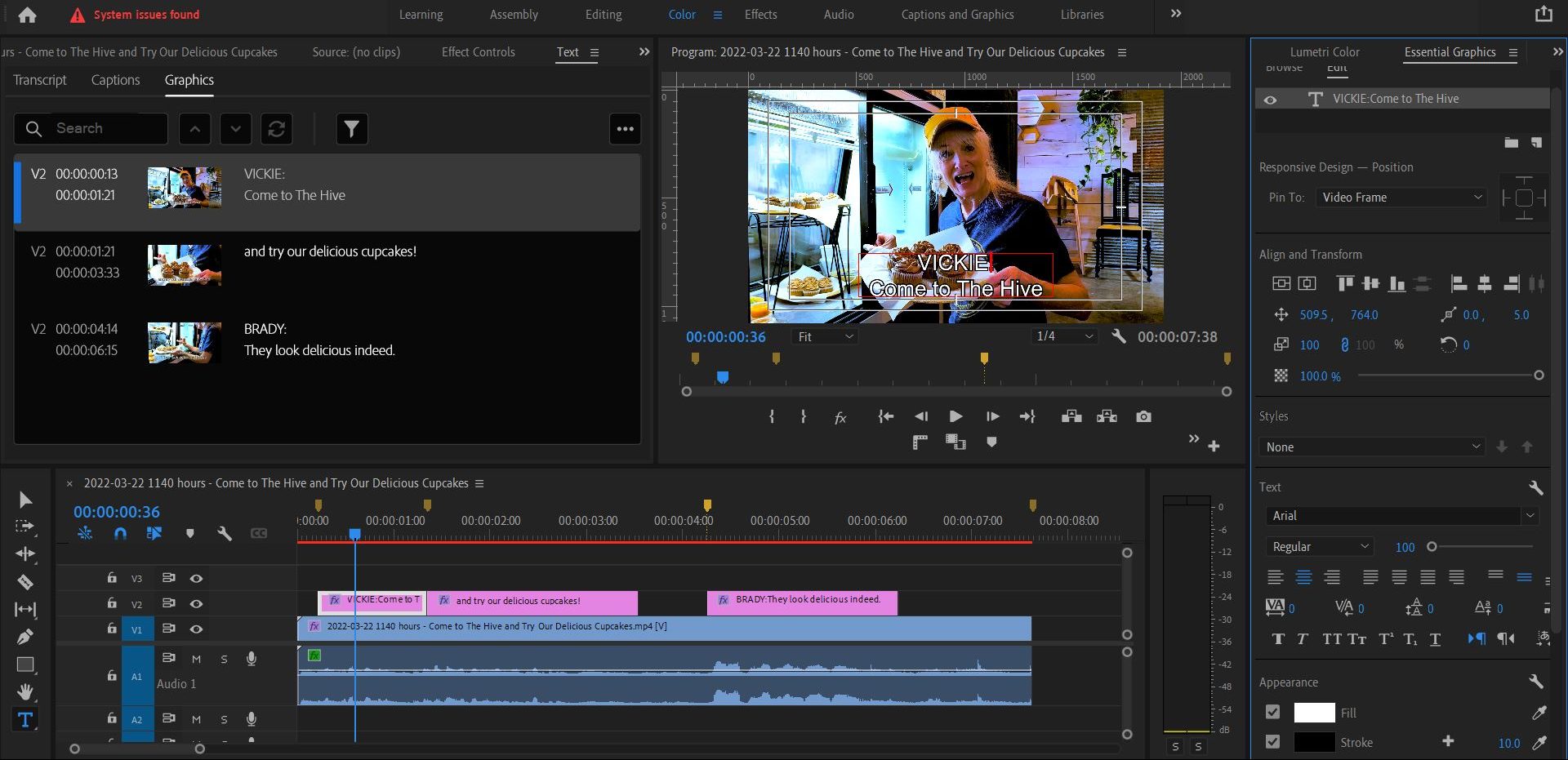
Task: Select the Type tool in the toolbar
Action: tap(25, 720)
